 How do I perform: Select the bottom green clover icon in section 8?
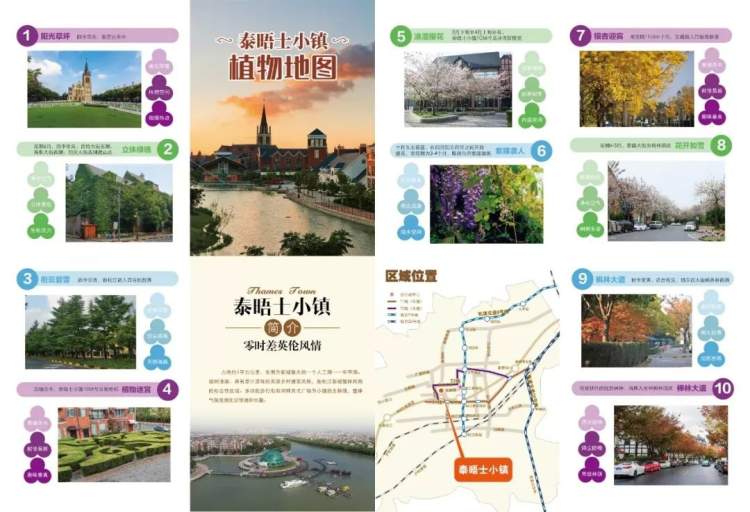pos(590,225)
